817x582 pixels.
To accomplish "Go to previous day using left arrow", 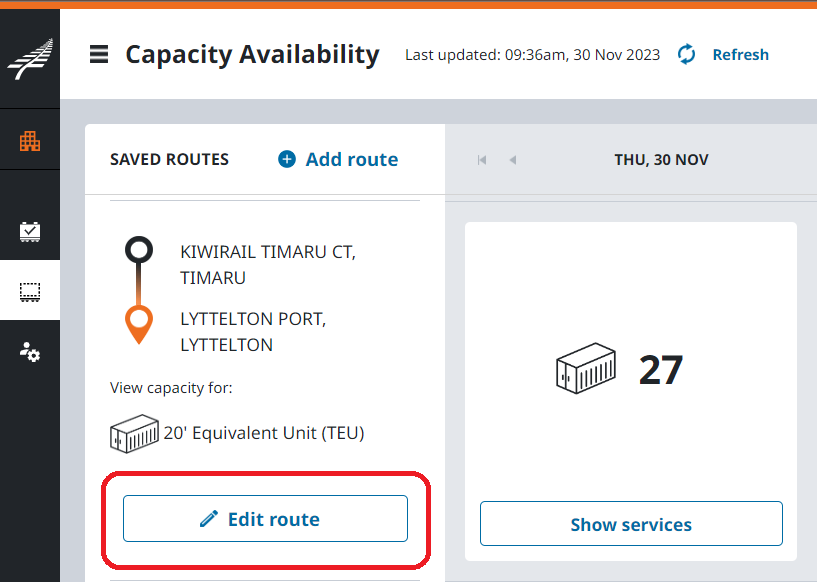I will (513, 160).
